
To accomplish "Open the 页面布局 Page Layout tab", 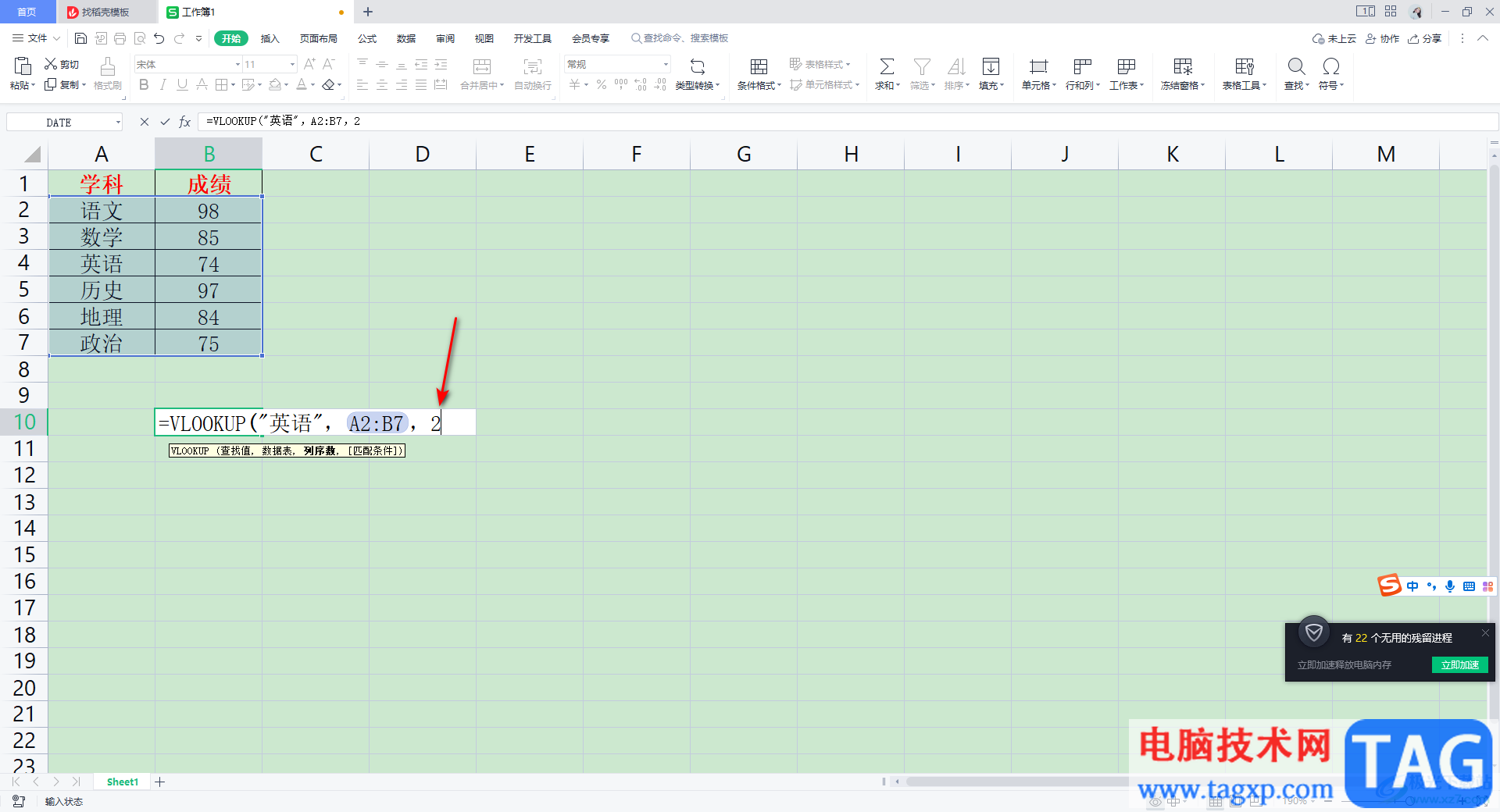I will point(319,38).
